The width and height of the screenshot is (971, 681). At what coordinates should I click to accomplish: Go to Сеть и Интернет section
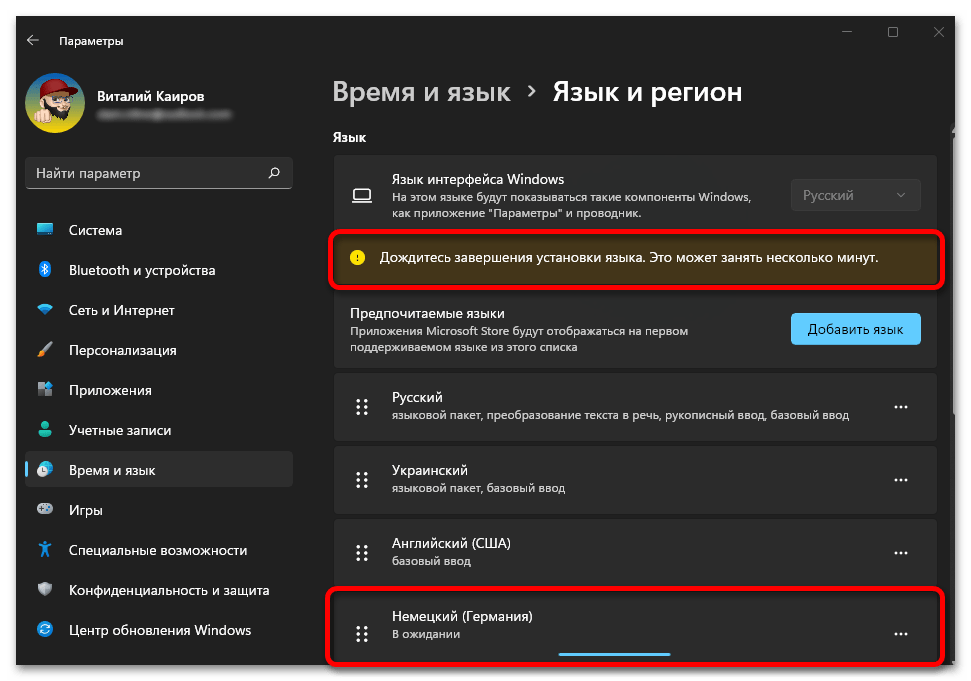pyautogui.click(x=159, y=310)
